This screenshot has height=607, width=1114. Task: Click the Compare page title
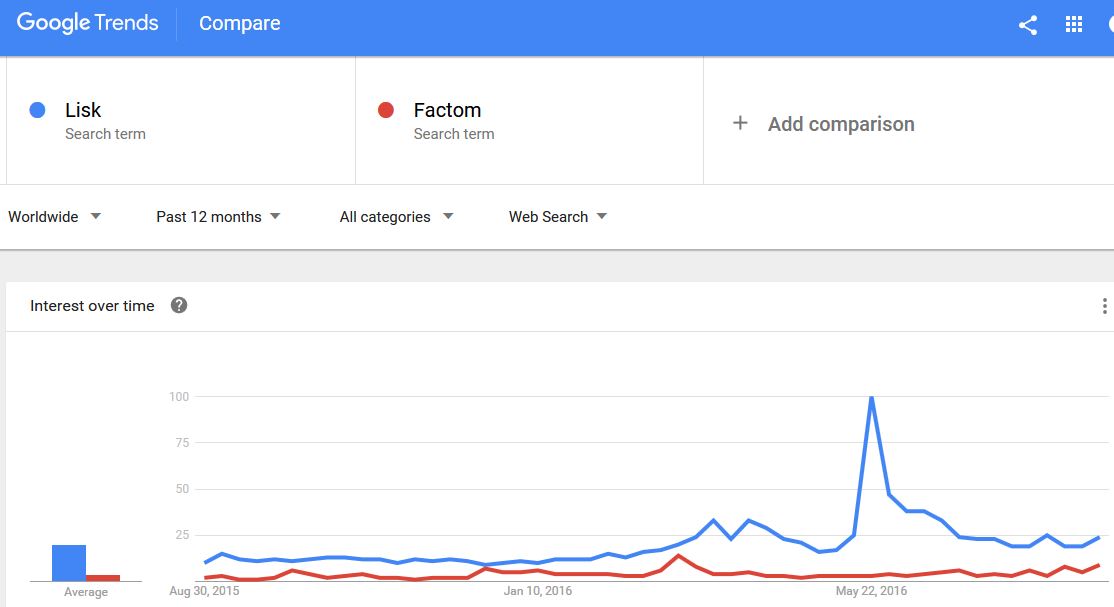point(239,23)
